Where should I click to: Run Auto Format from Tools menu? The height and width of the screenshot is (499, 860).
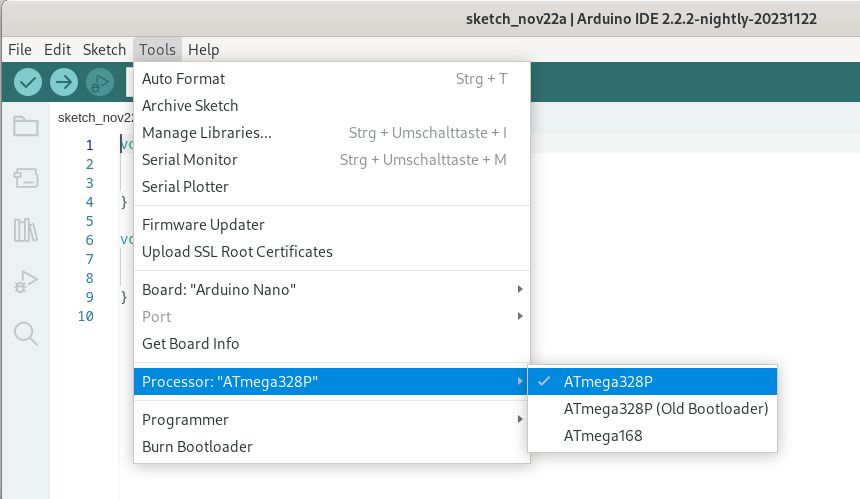coord(332,79)
